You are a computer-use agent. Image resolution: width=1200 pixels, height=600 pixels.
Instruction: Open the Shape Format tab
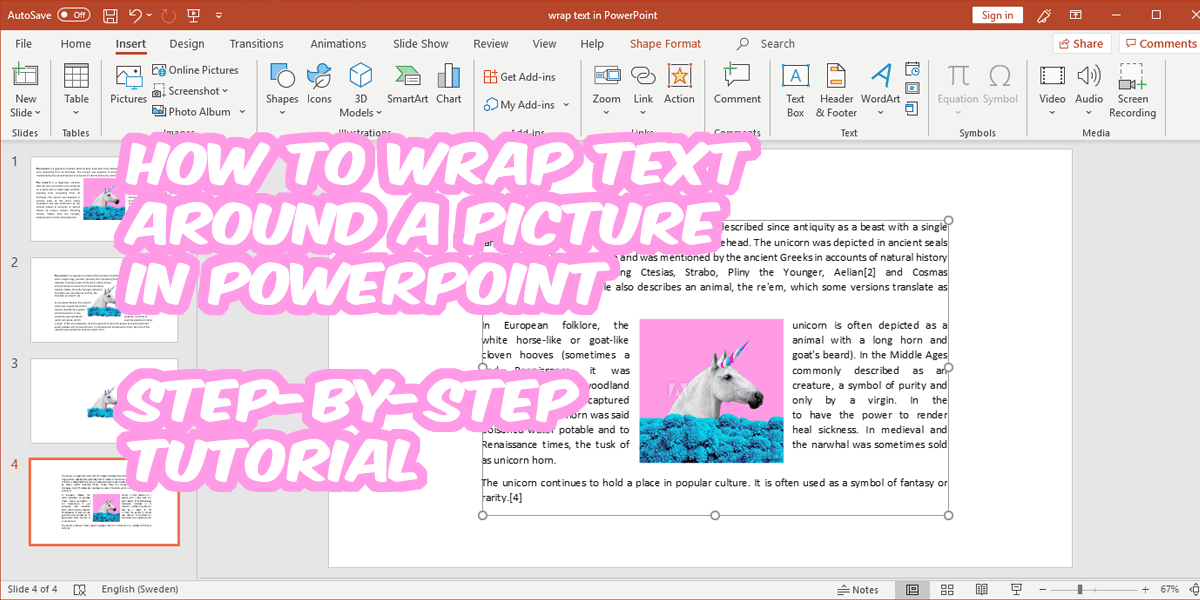(x=665, y=44)
